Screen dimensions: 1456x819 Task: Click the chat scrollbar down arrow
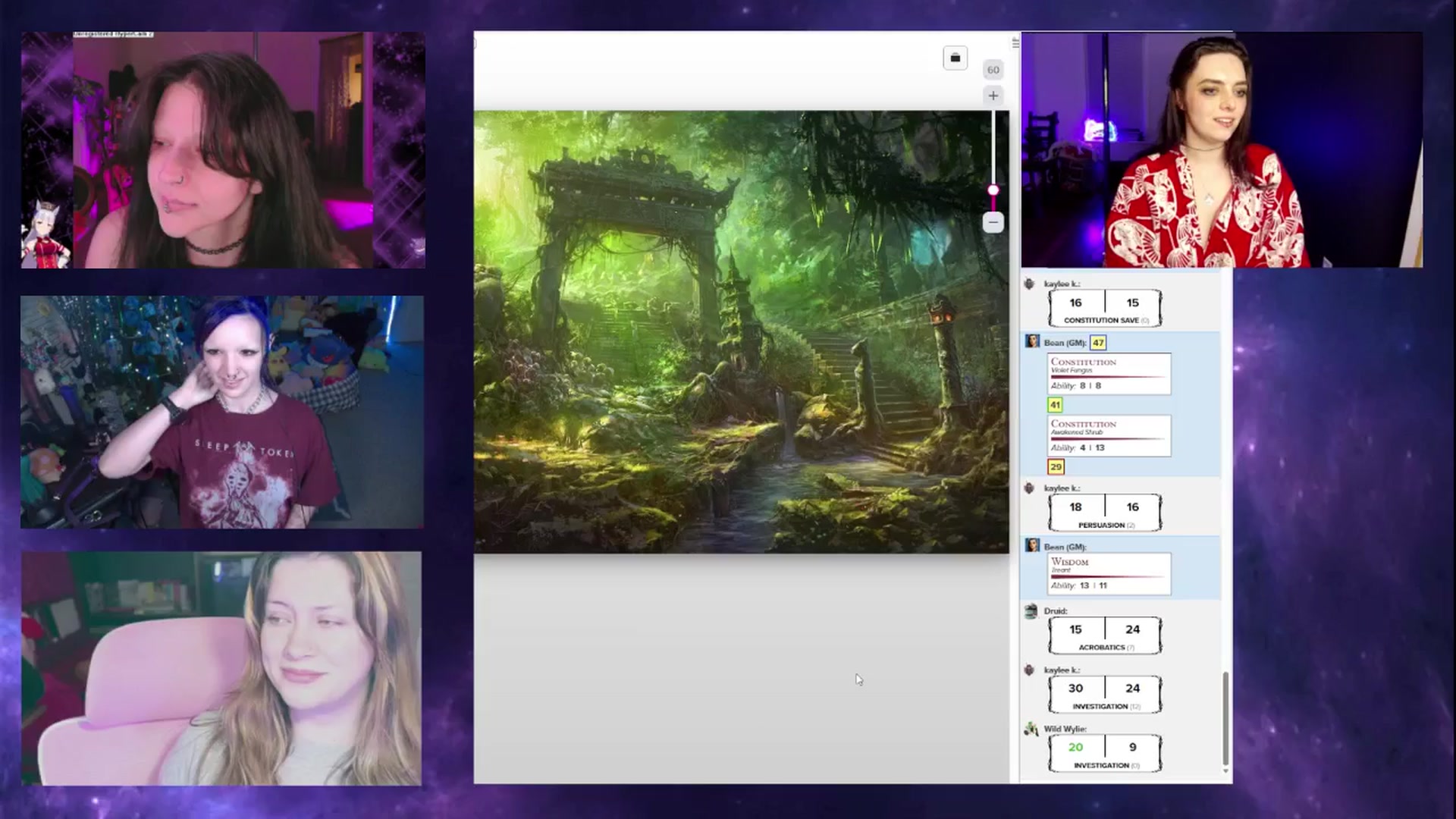[1225, 771]
